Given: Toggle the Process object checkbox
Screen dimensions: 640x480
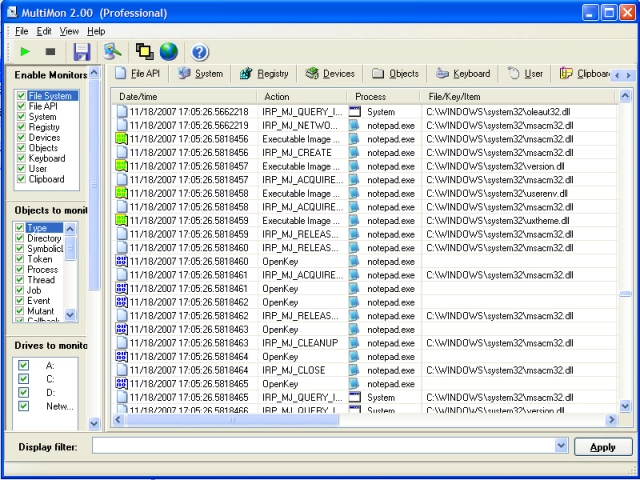Looking at the screenshot, I should (x=19, y=269).
